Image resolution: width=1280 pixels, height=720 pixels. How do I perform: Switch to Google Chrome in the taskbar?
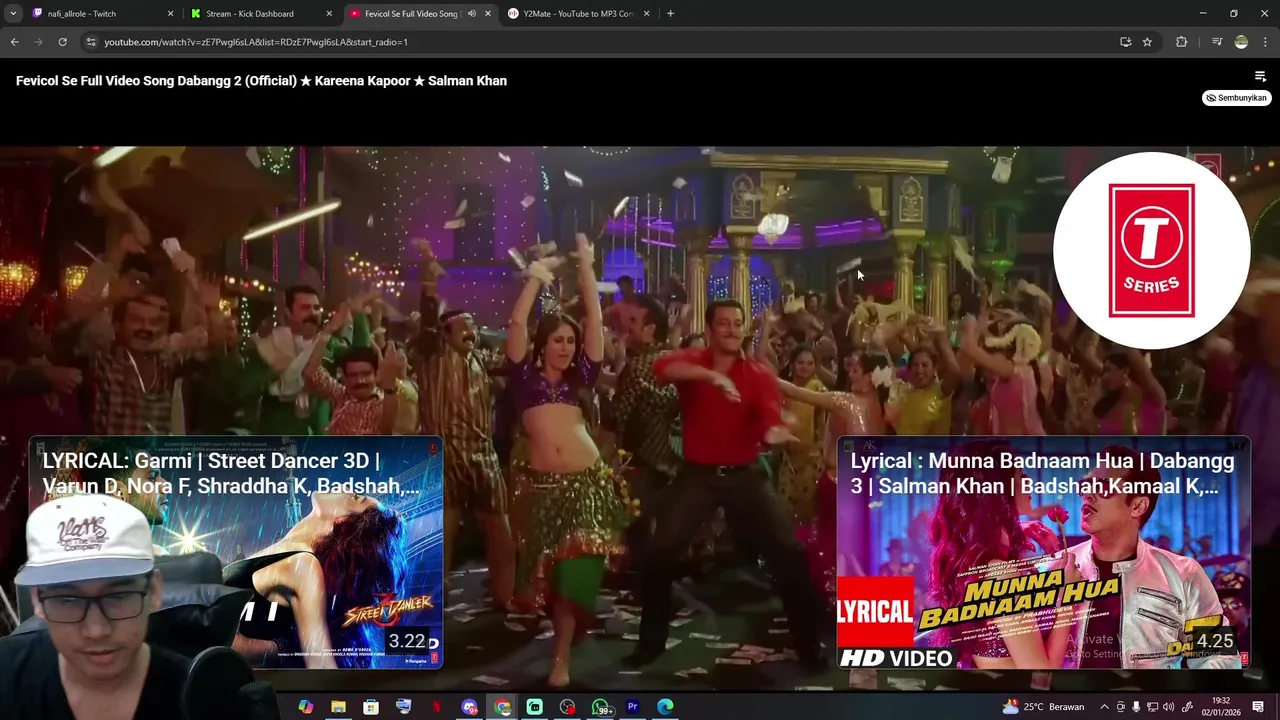tap(502, 707)
